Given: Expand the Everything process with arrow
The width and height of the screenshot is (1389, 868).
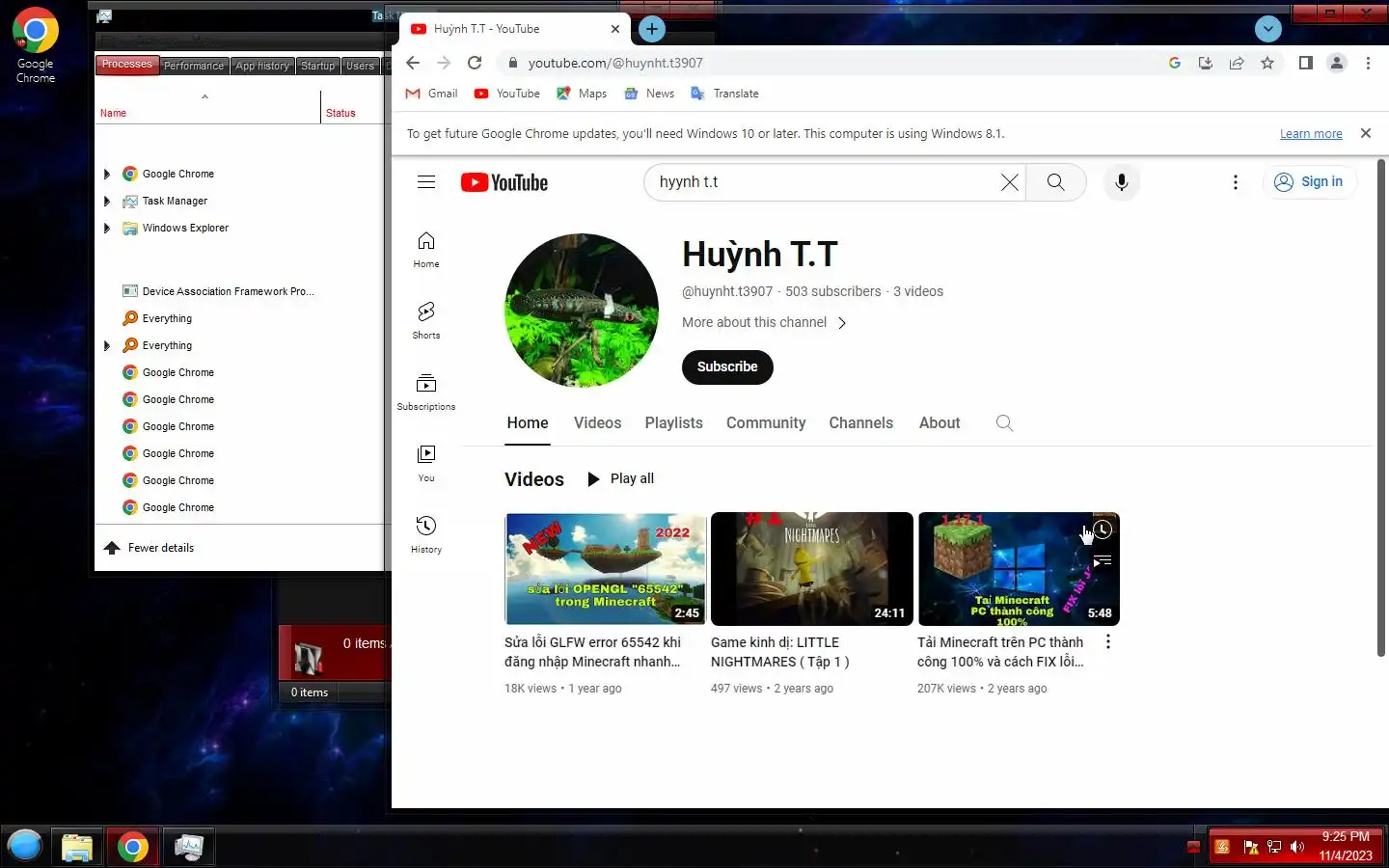Looking at the screenshot, I should [x=107, y=346].
